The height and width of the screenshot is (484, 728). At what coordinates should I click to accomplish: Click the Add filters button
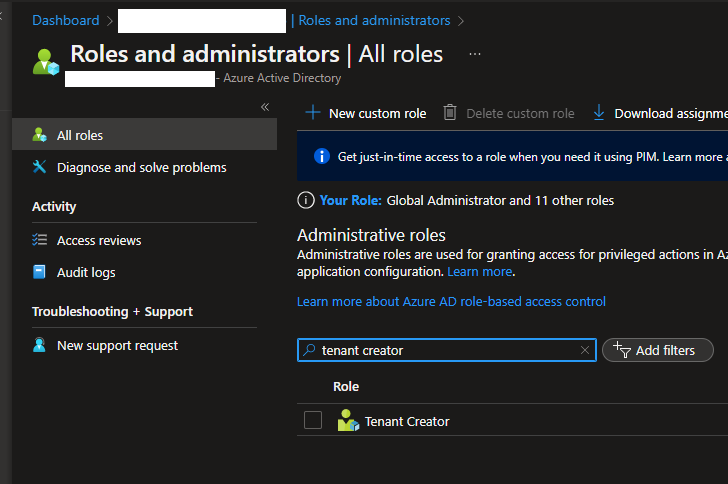[657, 350]
